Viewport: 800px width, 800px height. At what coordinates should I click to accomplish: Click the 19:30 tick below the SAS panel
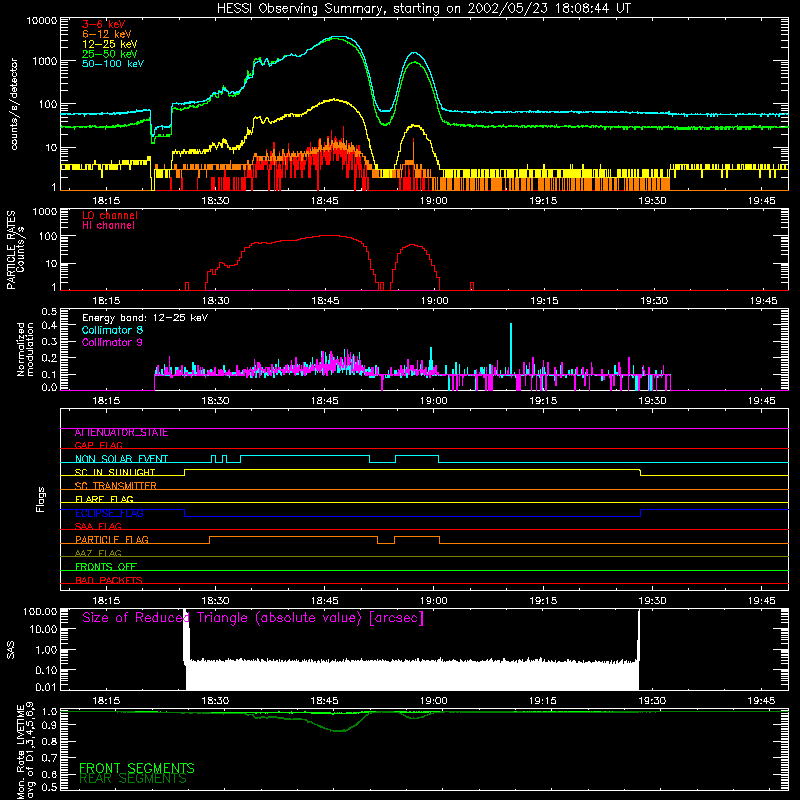point(652,701)
